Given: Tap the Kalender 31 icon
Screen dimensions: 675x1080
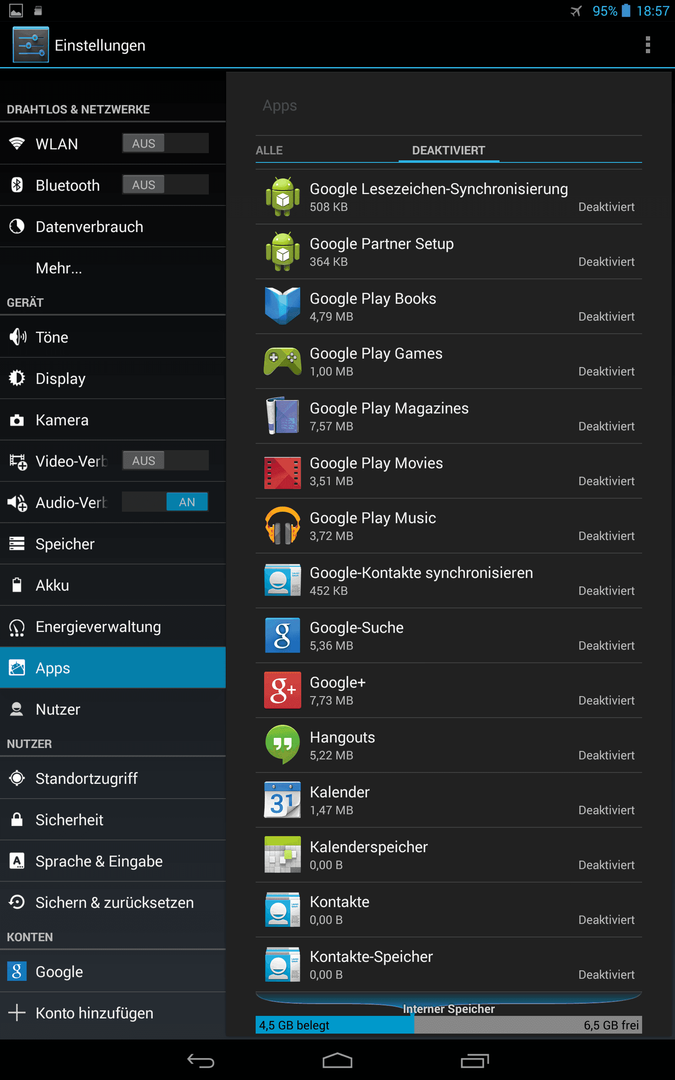Looking at the screenshot, I should [x=282, y=800].
